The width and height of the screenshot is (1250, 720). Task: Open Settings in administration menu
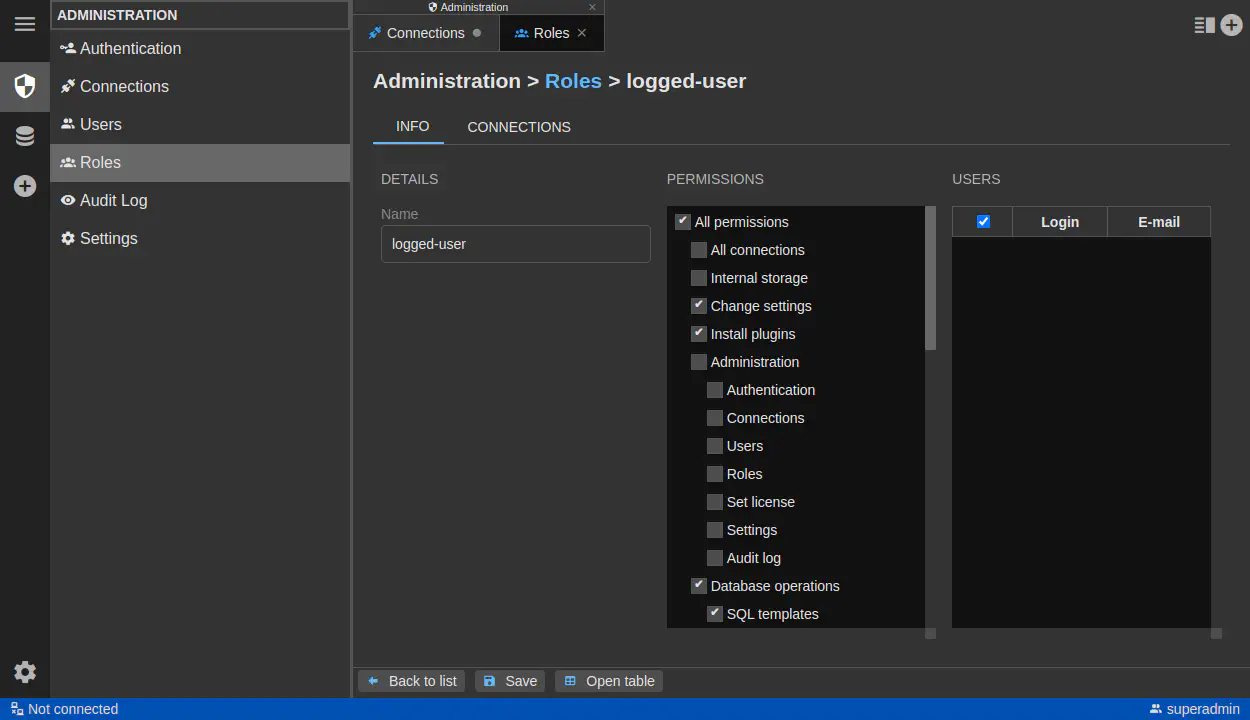pos(200,238)
